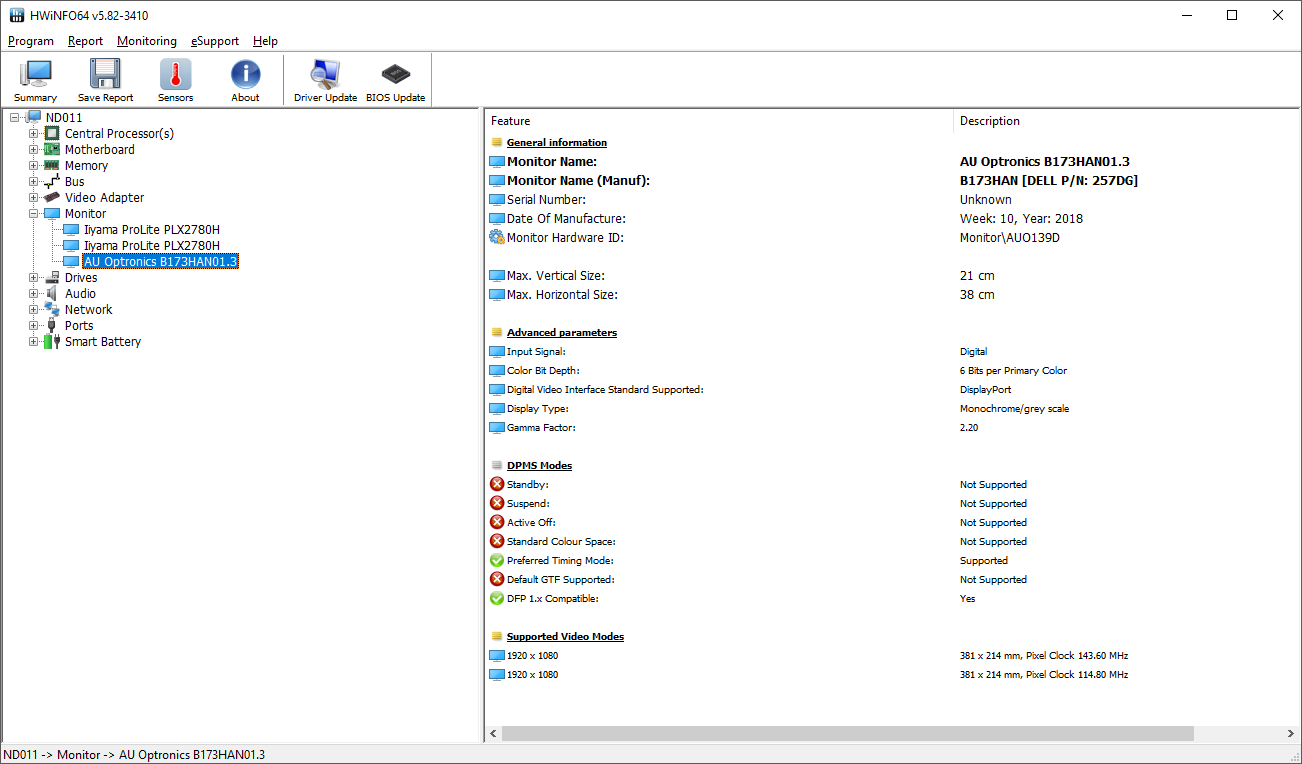The width and height of the screenshot is (1302, 764).
Task: Select first Iiyama ProLite PLX2780H monitor
Action: (x=152, y=230)
